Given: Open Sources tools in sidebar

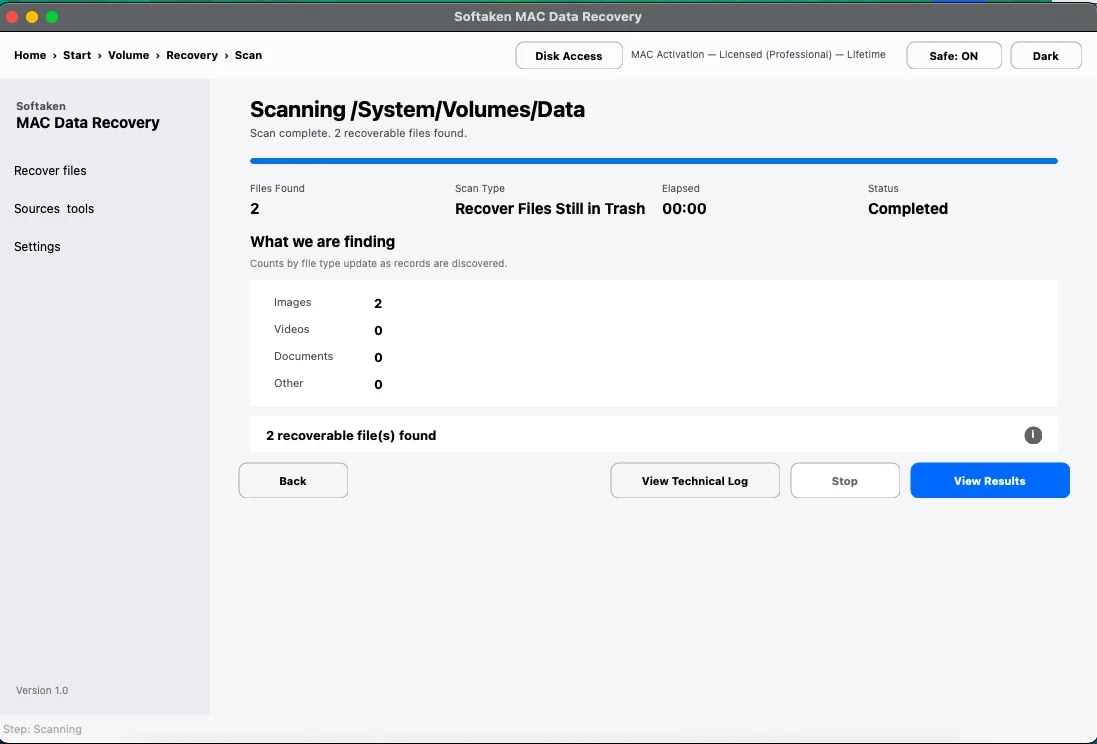Looking at the screenshot, I should pos(54,209).
